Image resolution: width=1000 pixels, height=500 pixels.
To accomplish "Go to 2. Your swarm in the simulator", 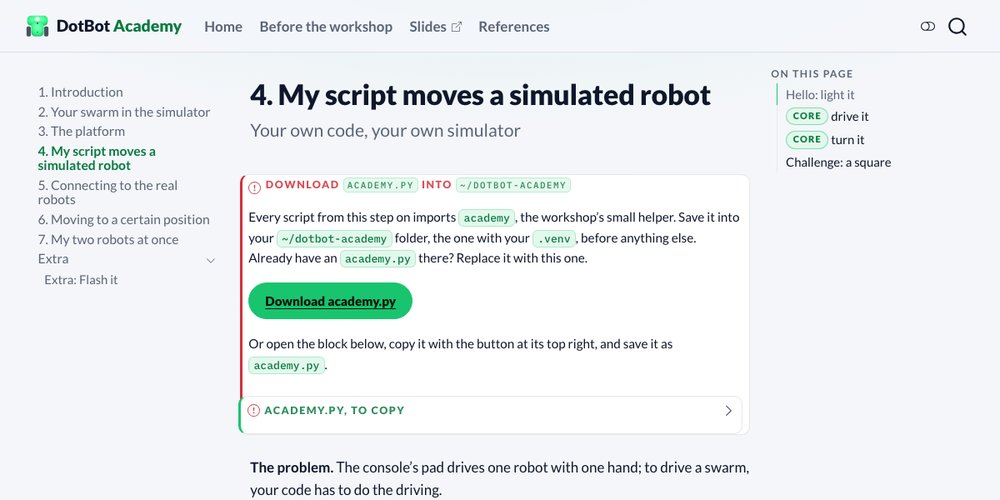I will point(124,112).
